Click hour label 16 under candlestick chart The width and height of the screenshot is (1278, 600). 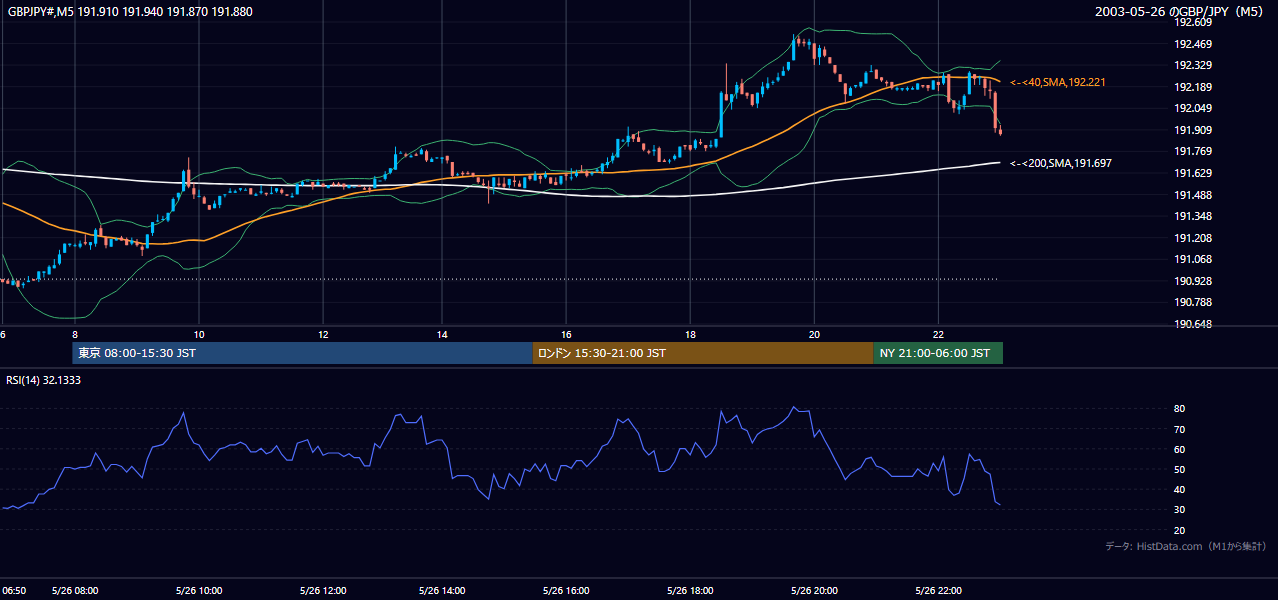pyautogui.click(x=566, y=334)
